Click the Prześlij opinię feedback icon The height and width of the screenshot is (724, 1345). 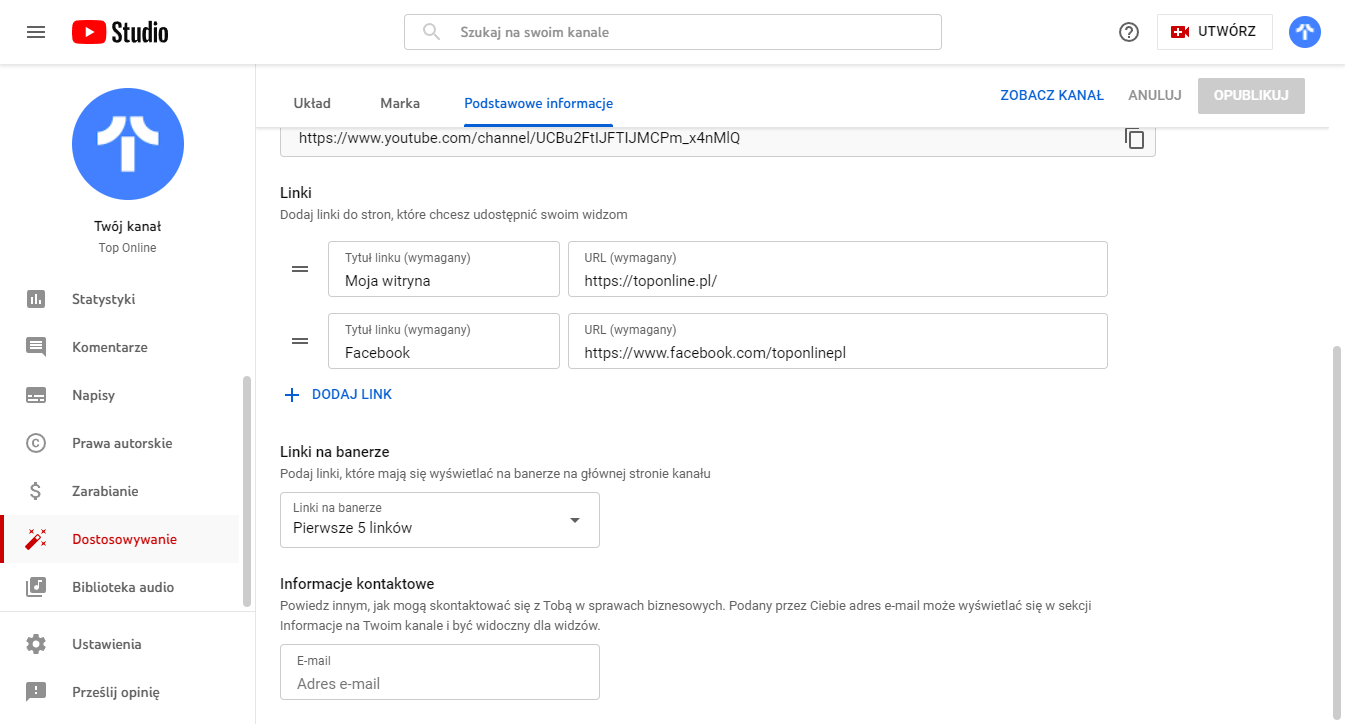36,692
